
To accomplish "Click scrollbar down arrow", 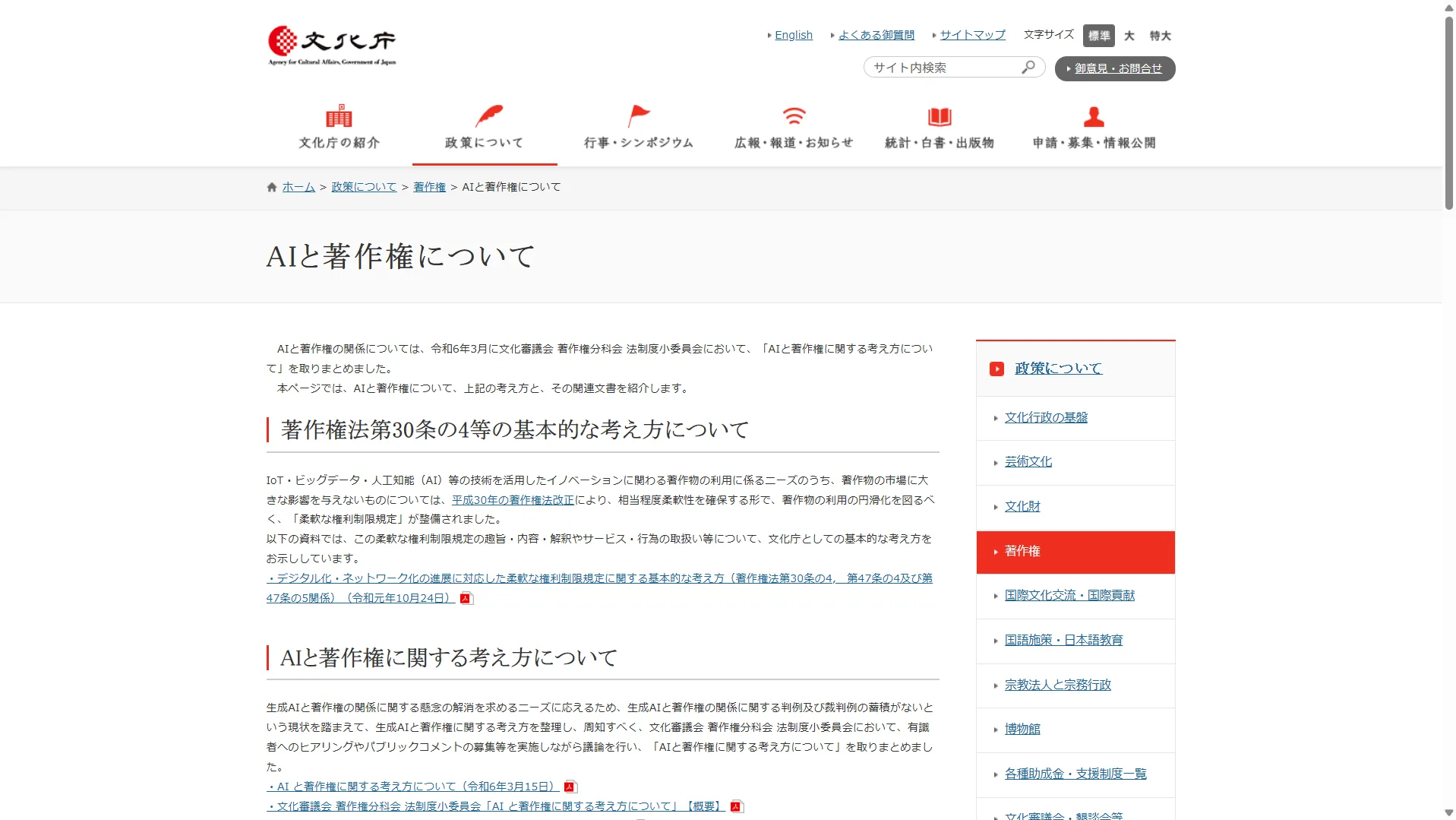I will tap(1448, 813).
